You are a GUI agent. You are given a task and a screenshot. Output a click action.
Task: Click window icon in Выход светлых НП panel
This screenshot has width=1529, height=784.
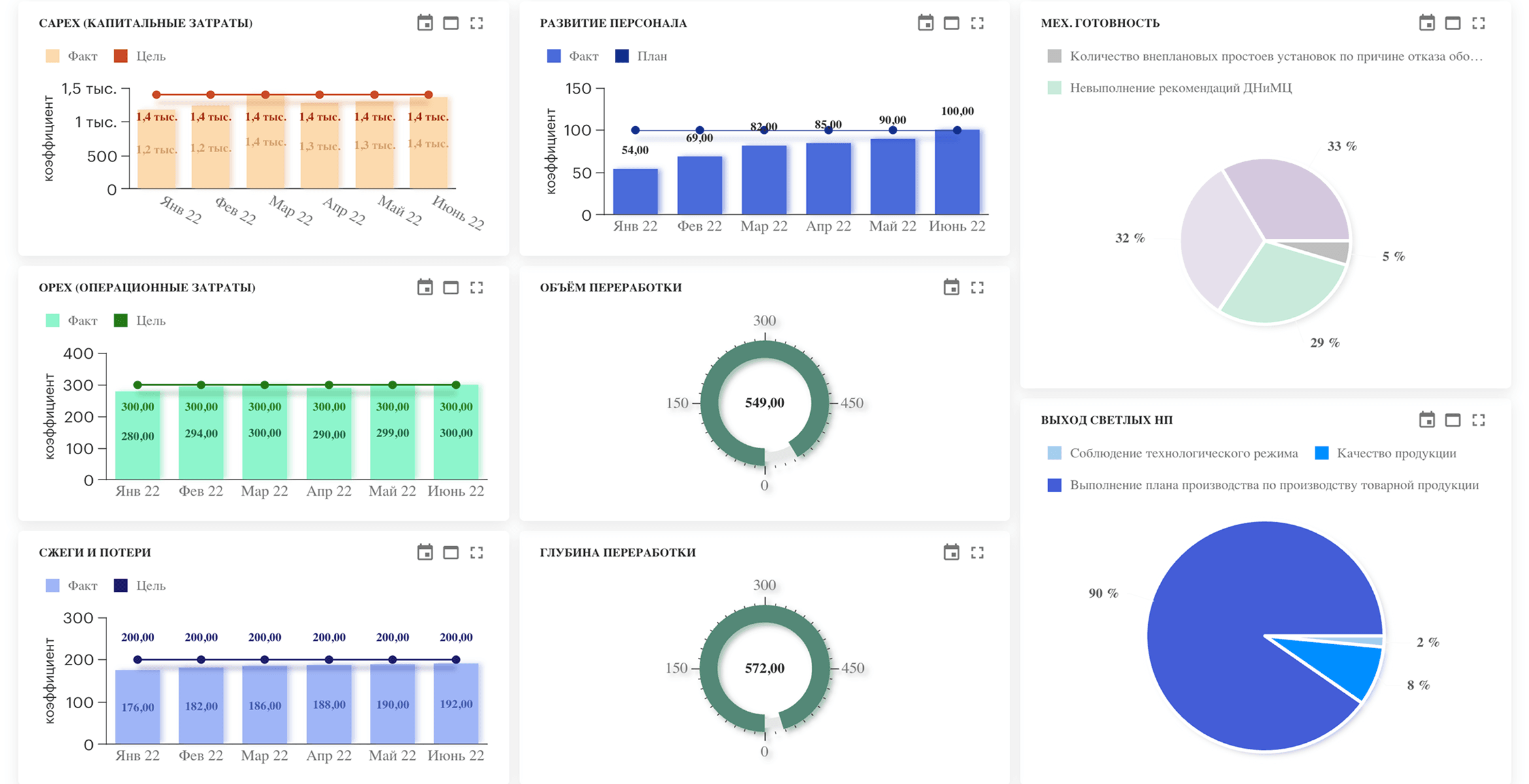[x=1453, y=420]
